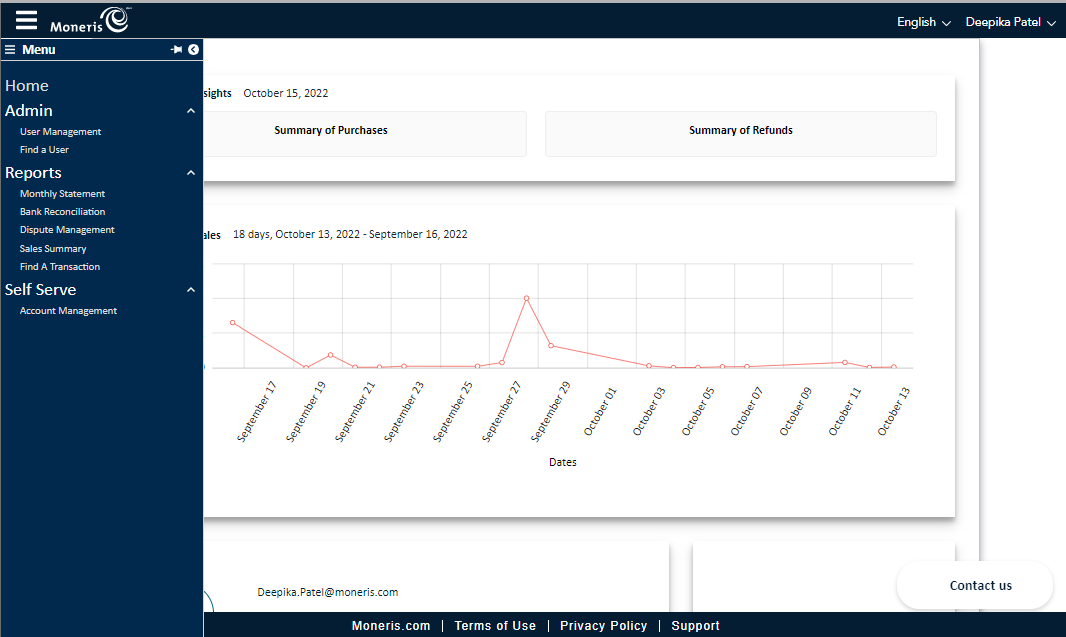Viewport: 1066px width, 637px height.
Task: Click the Summary of Purchases tile
Action: tap(331, 131)
